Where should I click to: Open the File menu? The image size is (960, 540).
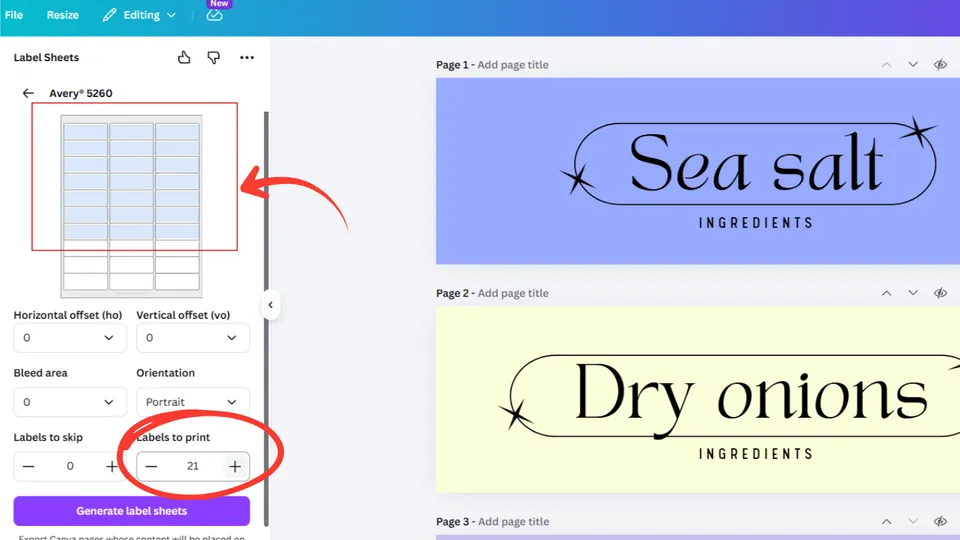(13, 15)
